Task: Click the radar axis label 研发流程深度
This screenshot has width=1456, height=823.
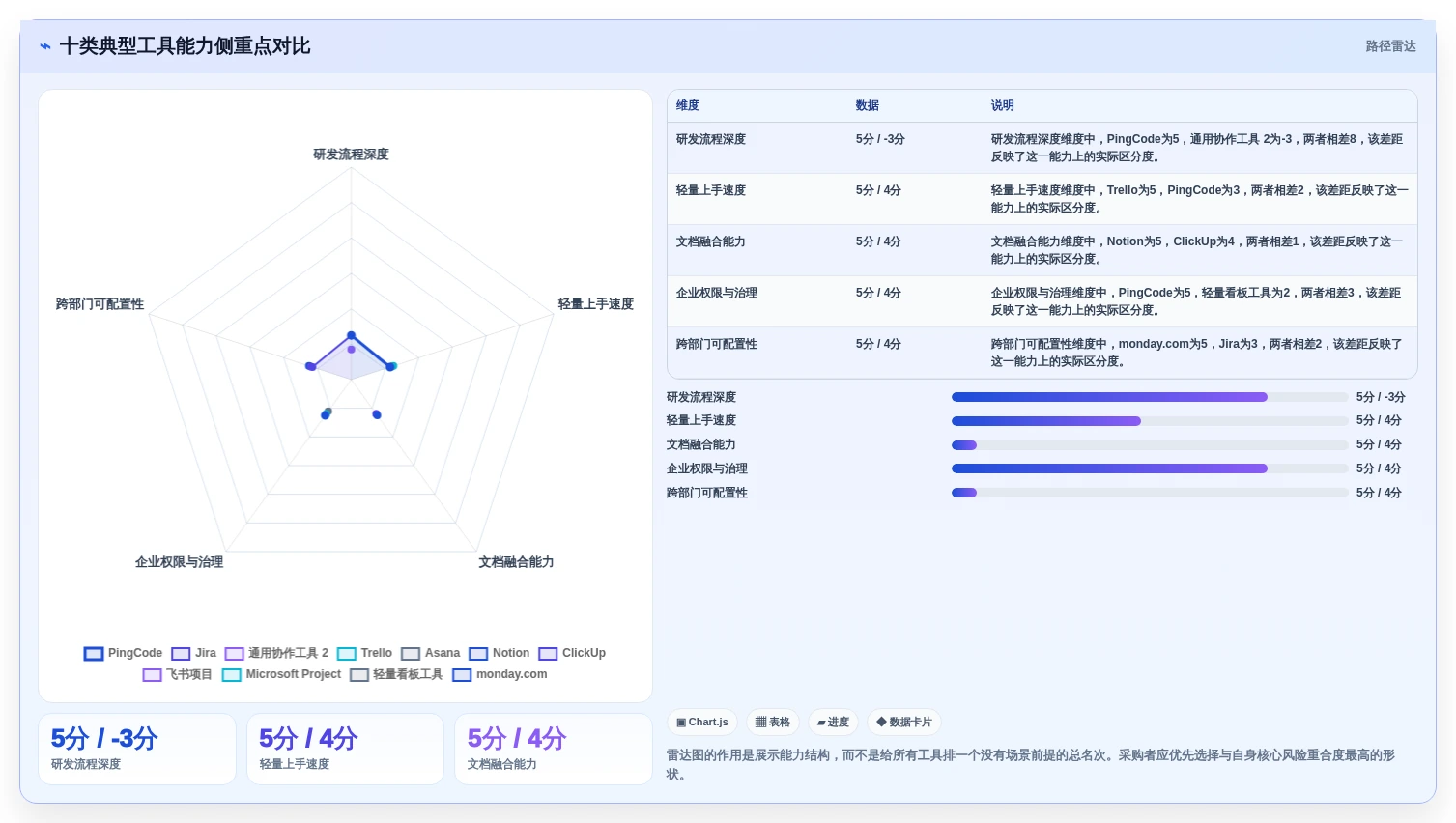Action: coord(351,155)
